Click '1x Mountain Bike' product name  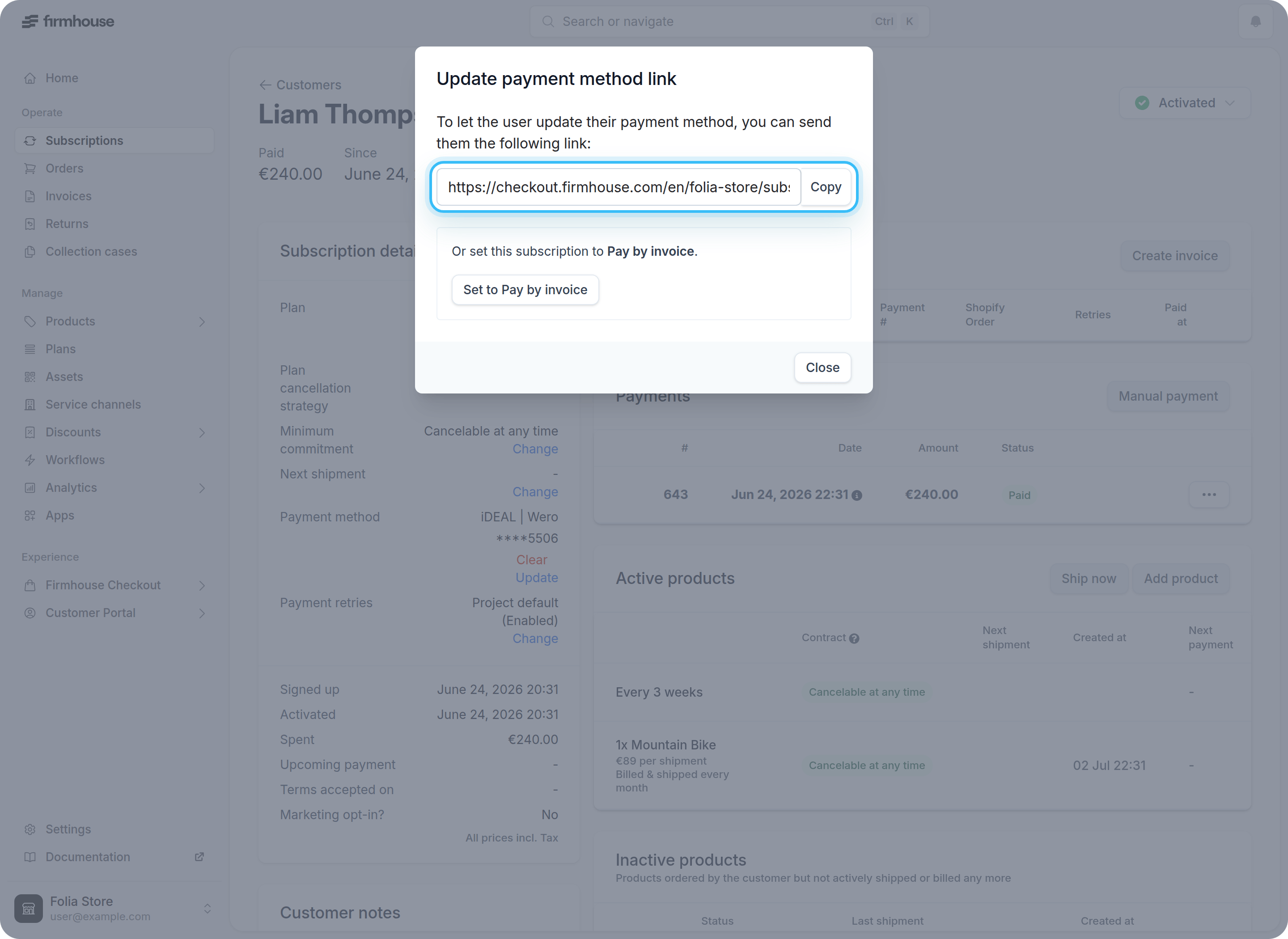point(665,744)
